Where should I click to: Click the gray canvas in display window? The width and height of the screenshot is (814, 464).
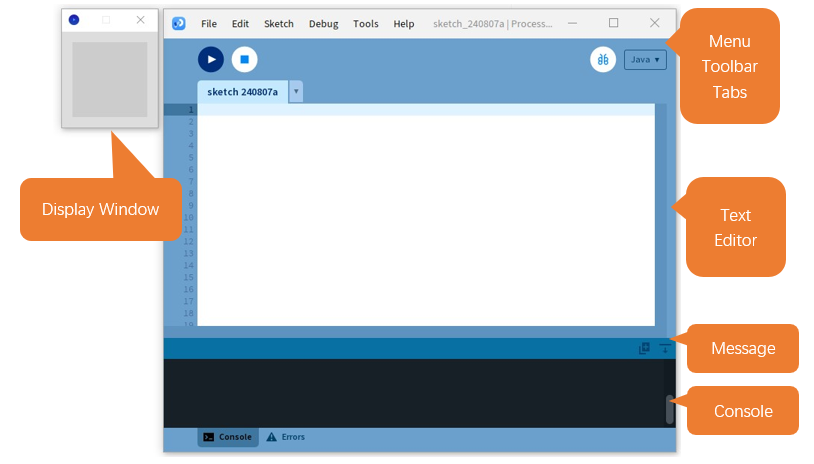[110, 79]
